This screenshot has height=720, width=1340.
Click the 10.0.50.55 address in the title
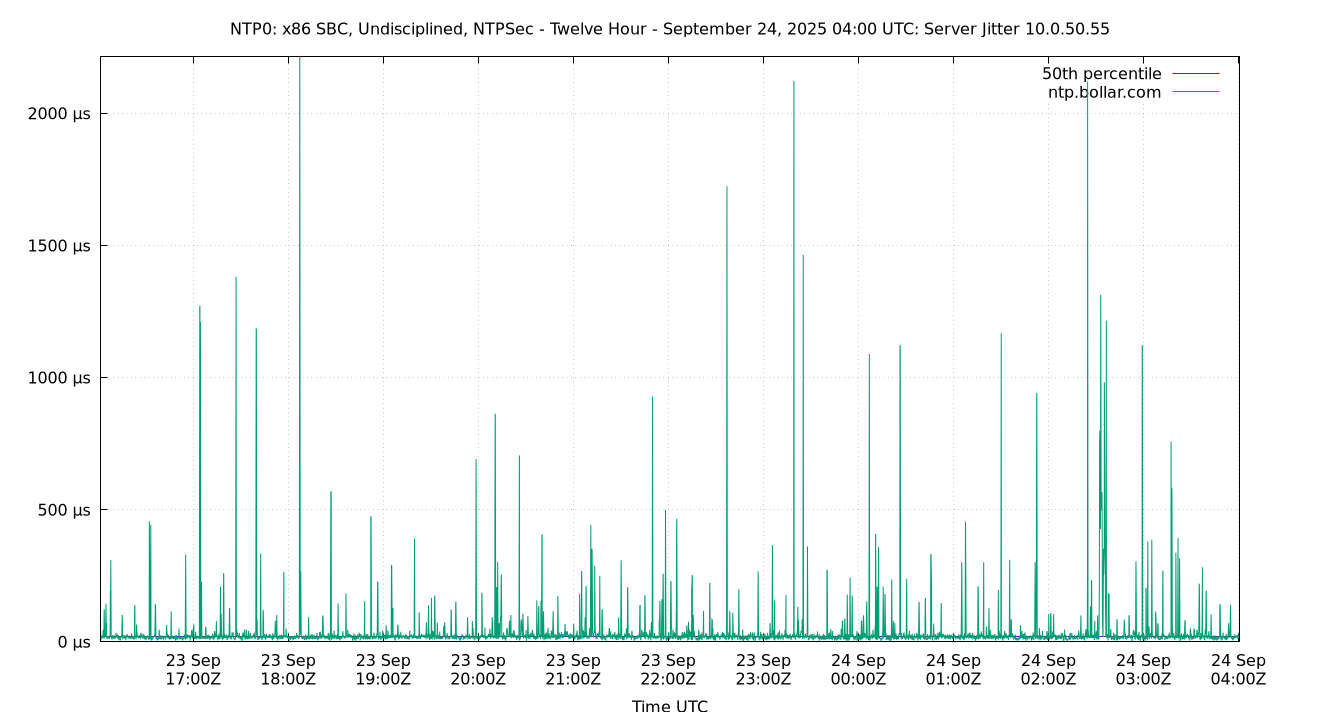click(x=1068, y=30)
